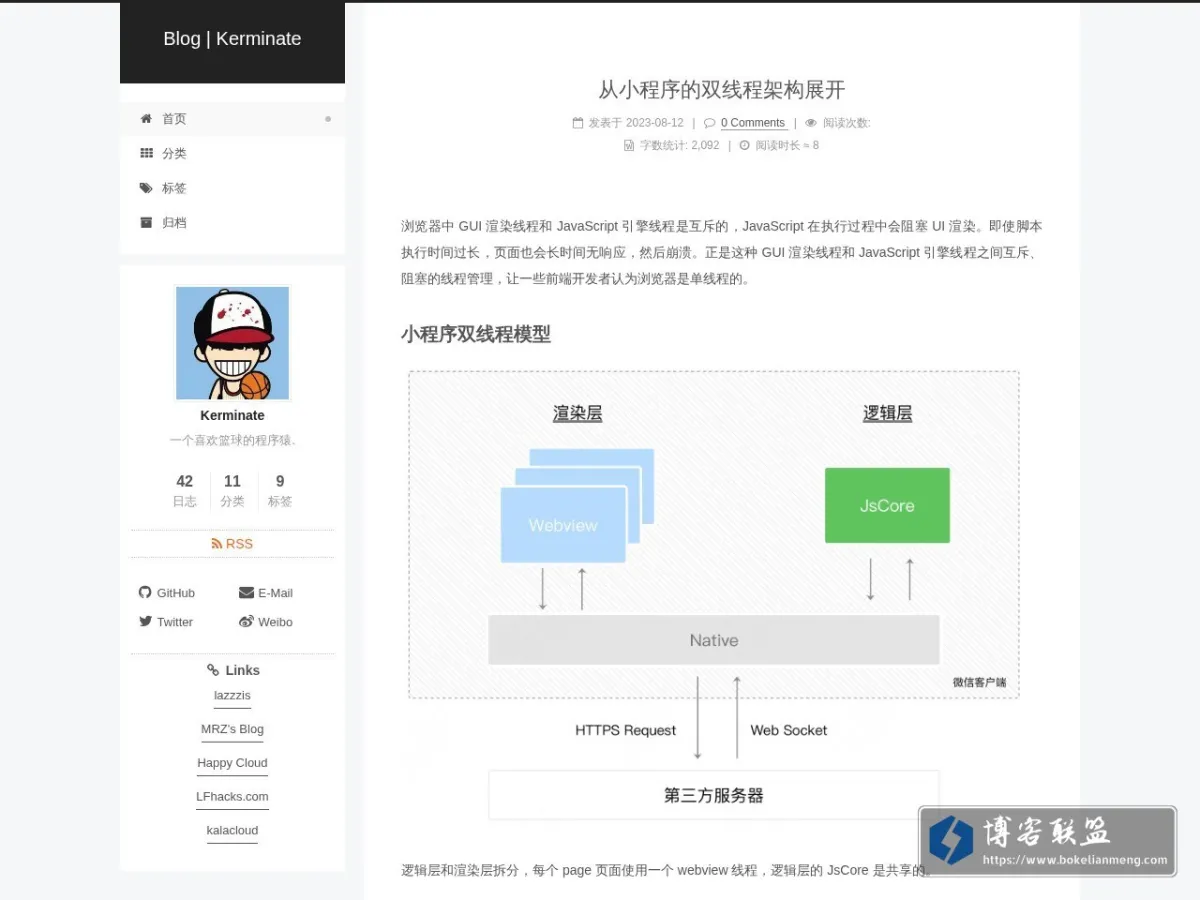Screen dimensions: 1200x900
Task: Click the tags icon beside 标签
Action: coord(146,188)
